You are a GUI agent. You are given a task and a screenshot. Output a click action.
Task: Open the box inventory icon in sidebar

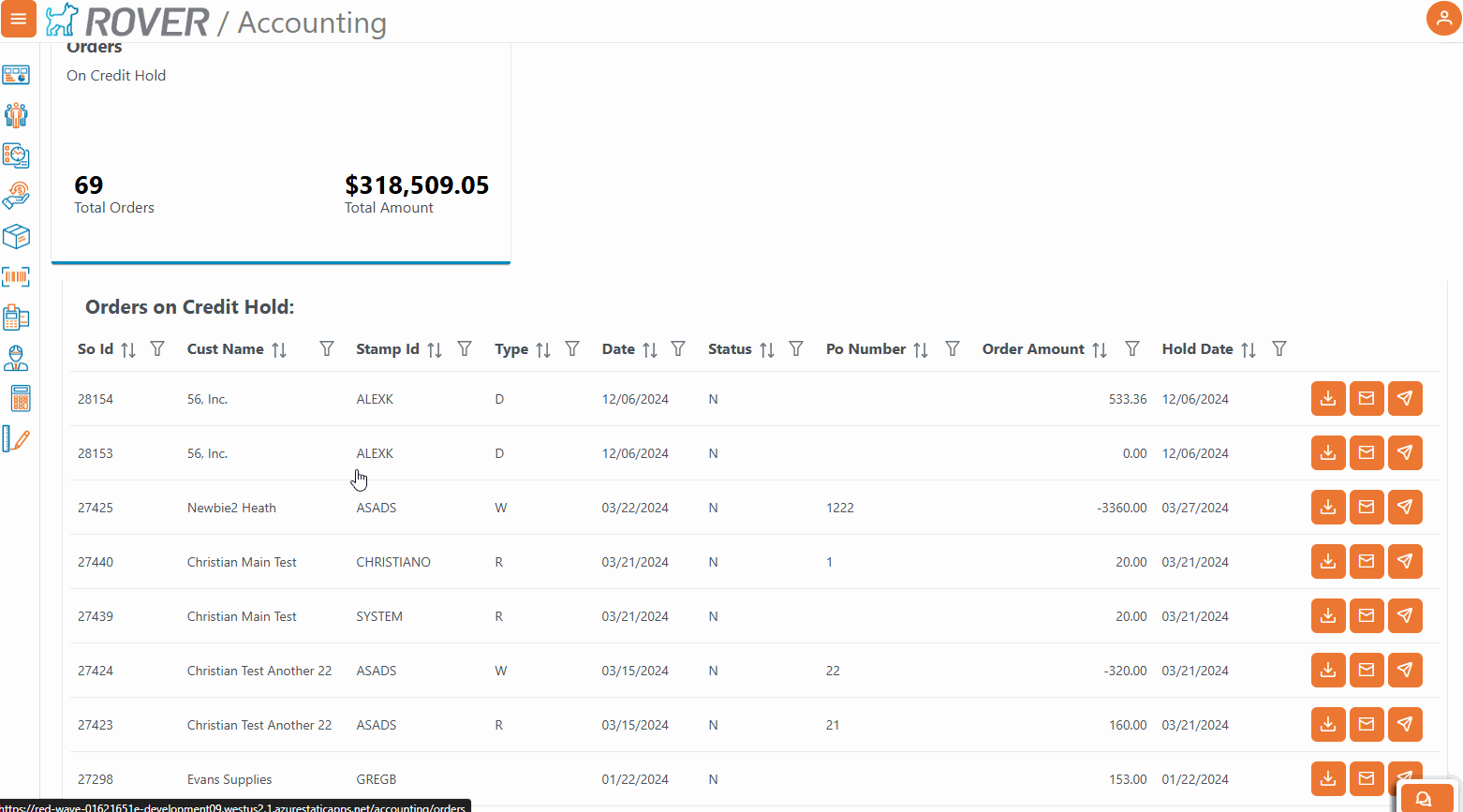(x=16, y=236)
